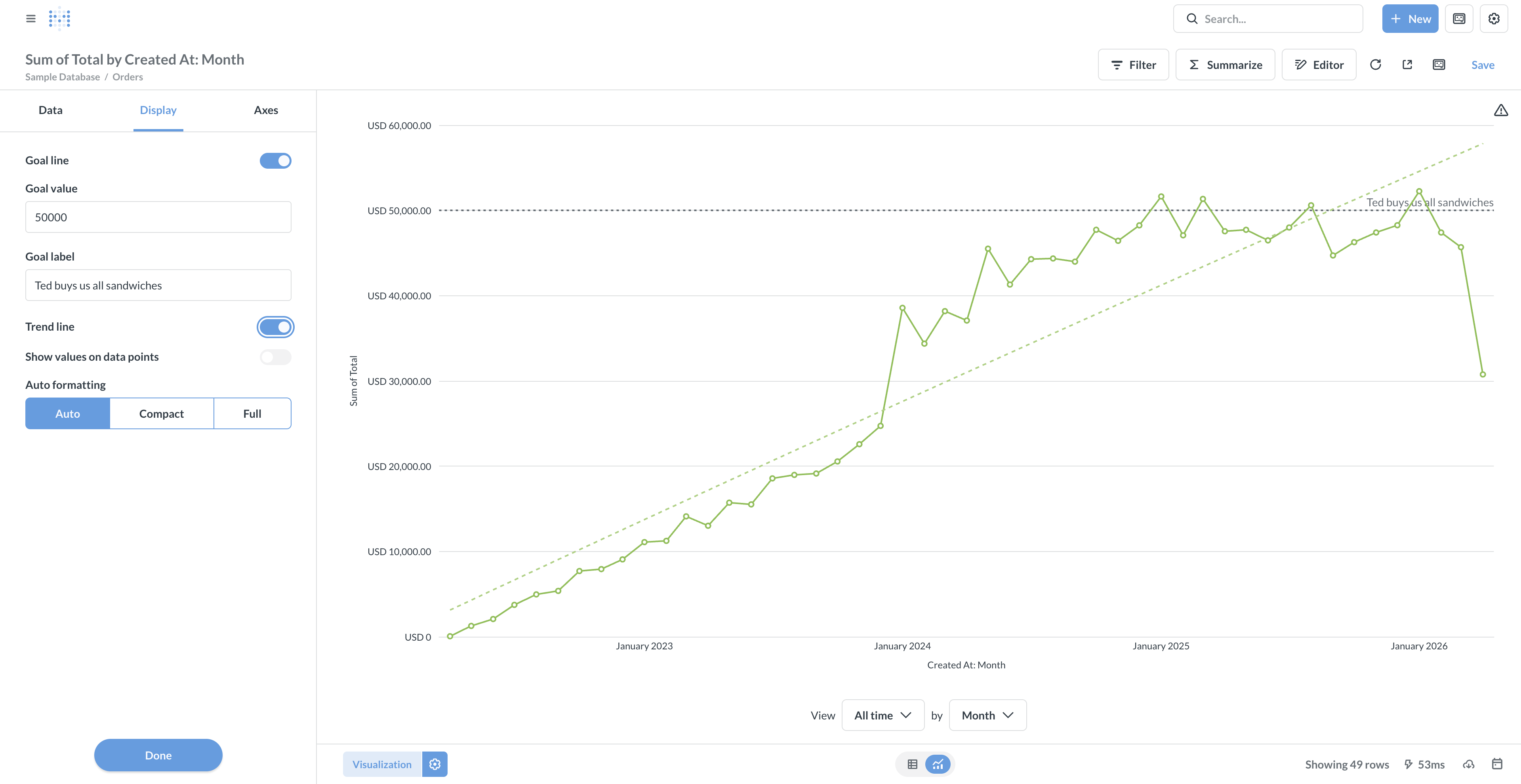
Task: Select Compact auto formatting option
Action: click(161, 414)
